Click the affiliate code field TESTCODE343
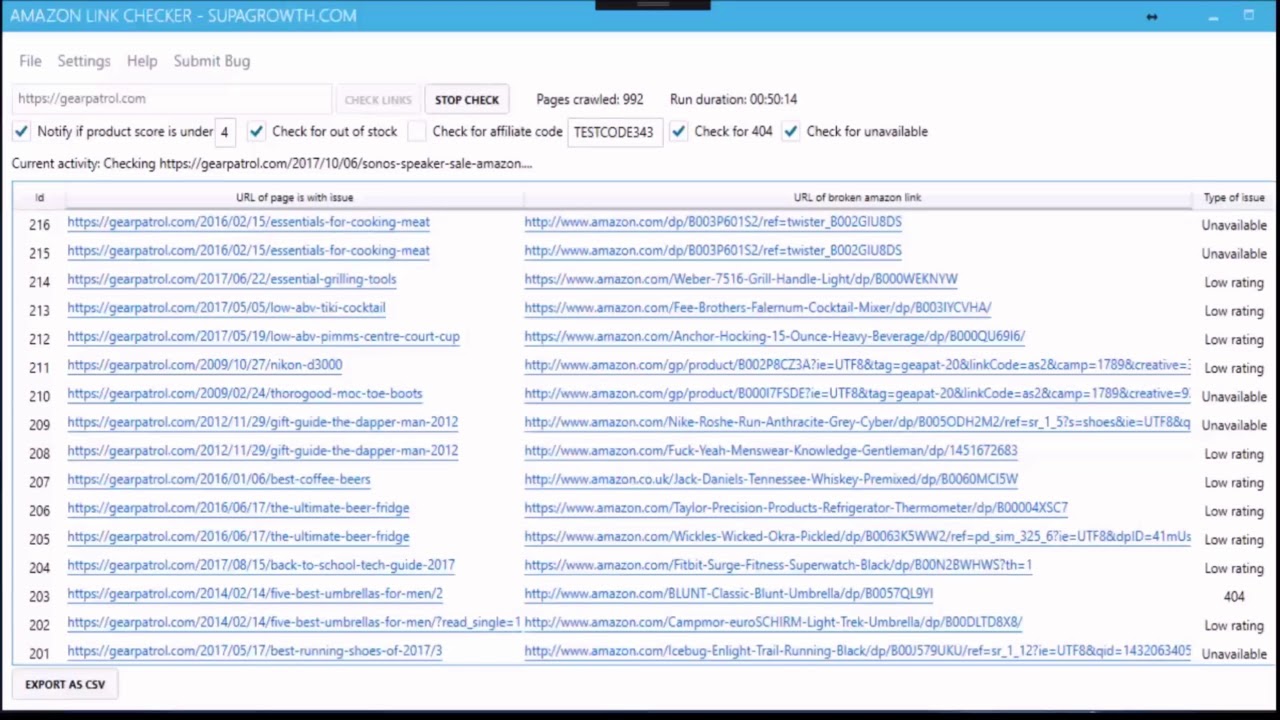This screenshot has height=720, width=1280. (x=614, y=132)
